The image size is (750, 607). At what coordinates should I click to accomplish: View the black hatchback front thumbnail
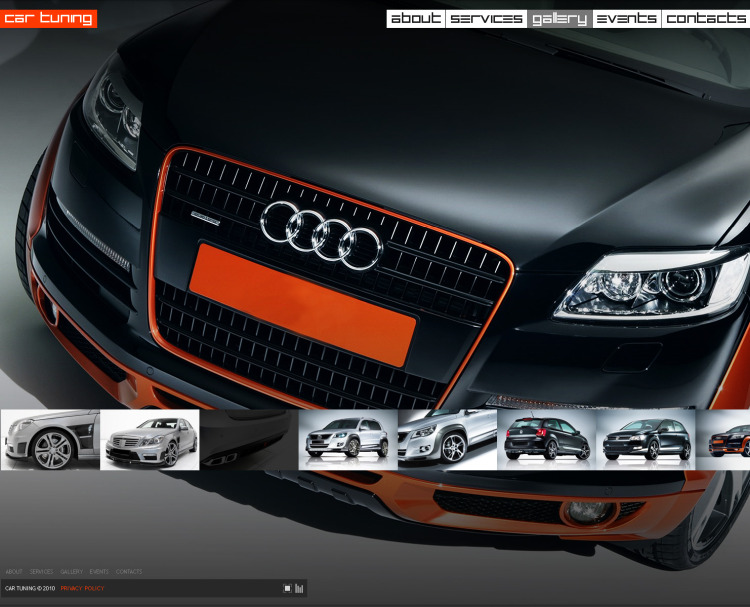tap(646, 440)
